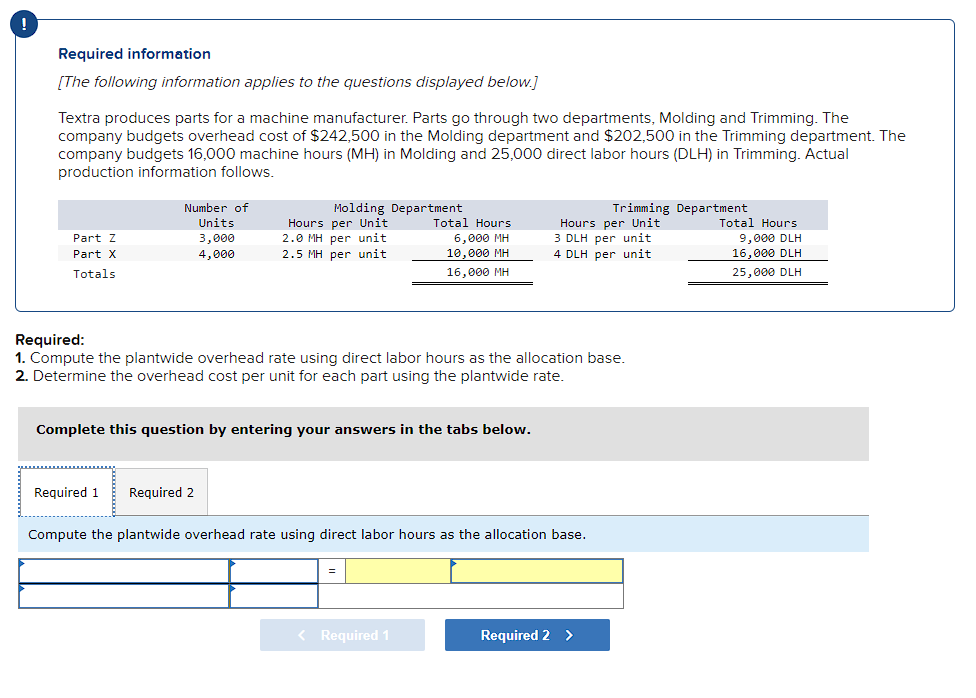976x698 pixels.
Task: Click the exclamation alert icon
Action: [24, 24]
